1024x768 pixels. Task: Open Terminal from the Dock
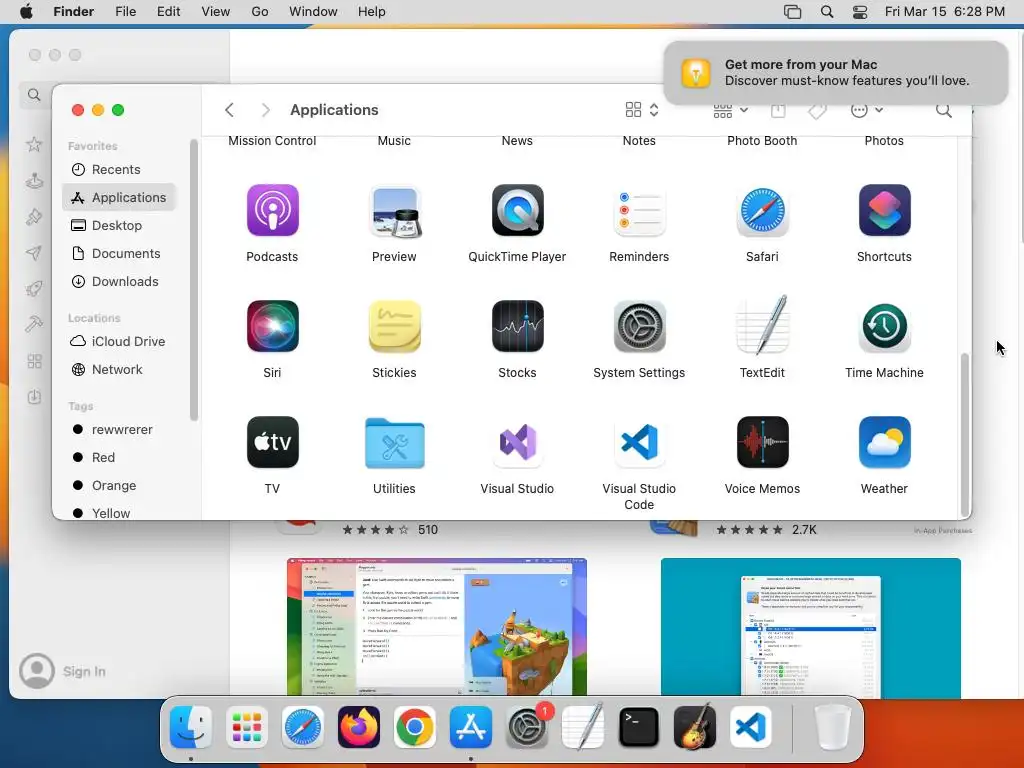(x=639, y=727)
